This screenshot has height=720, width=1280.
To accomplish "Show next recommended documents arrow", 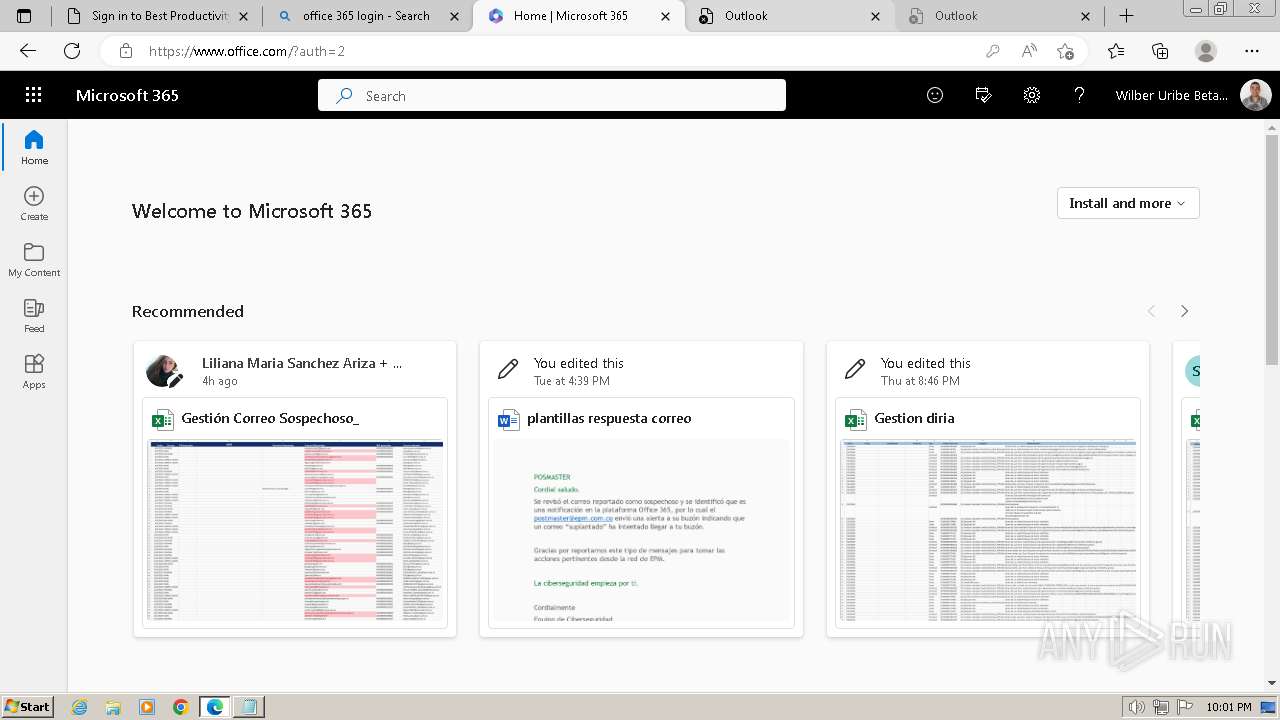I will pyautogui.click(x=1184, y=311).
